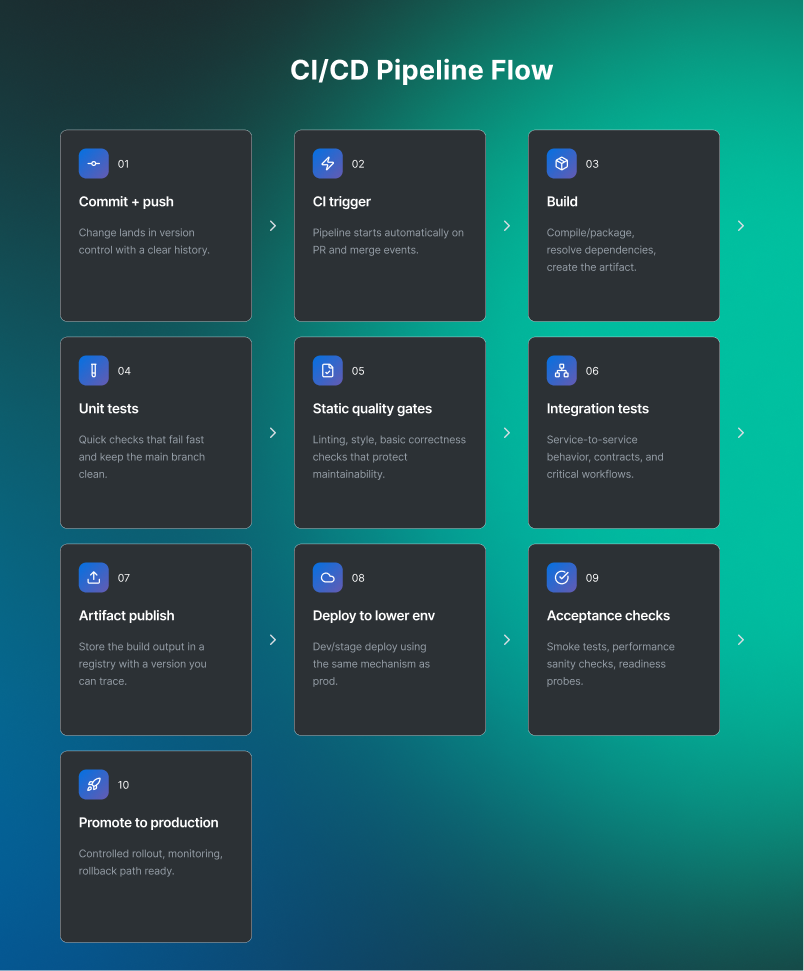Select the Static quality gates heading

[x=372, y=409]
